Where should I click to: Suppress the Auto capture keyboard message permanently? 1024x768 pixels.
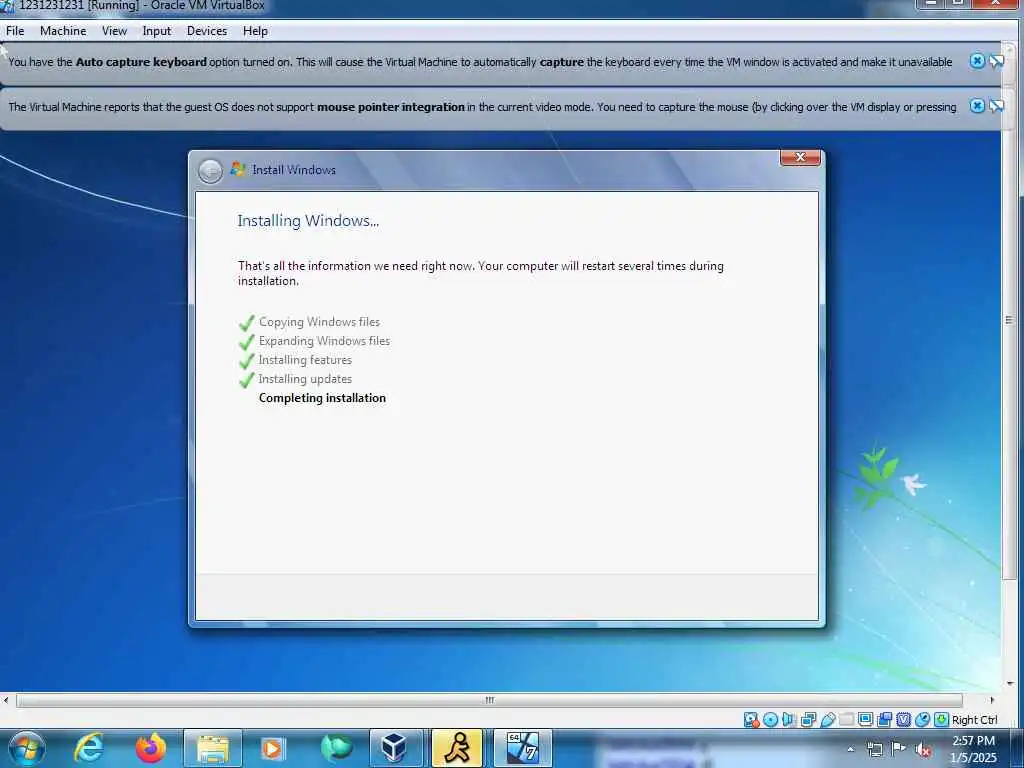coord(996,61)
